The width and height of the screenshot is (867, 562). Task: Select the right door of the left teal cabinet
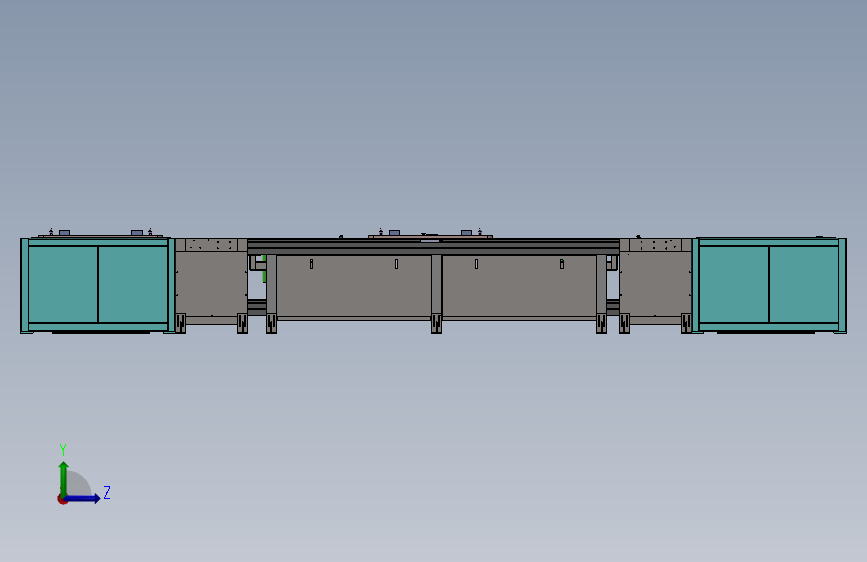(x=133, y=284)
